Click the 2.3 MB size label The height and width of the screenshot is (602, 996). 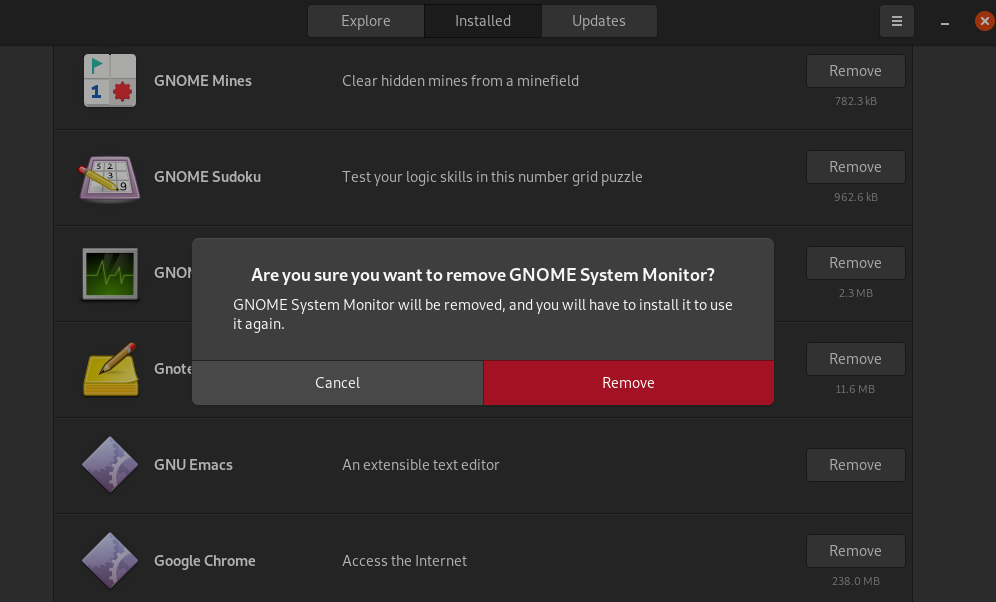[856, 293]
